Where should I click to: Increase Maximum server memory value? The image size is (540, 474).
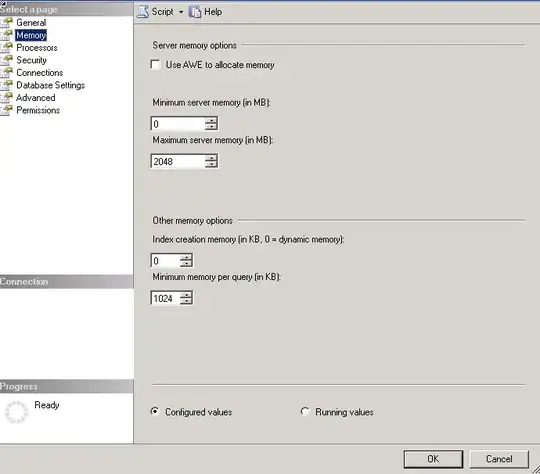(x=211, y=158)
